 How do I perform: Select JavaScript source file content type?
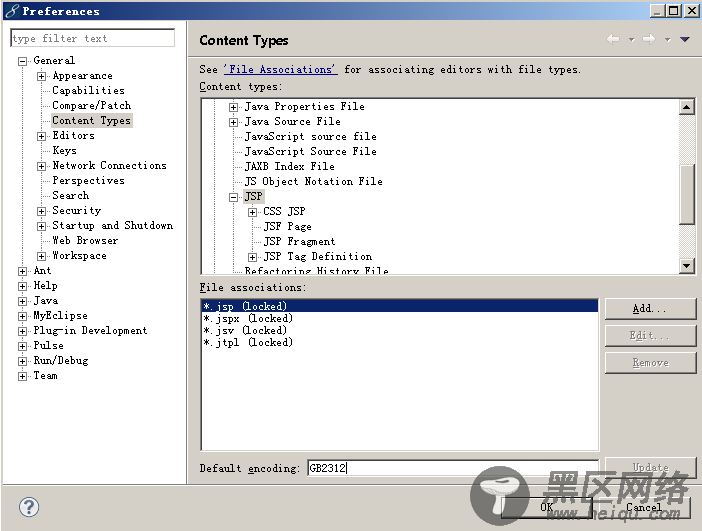pyautogui.click(x=310, y=137)
